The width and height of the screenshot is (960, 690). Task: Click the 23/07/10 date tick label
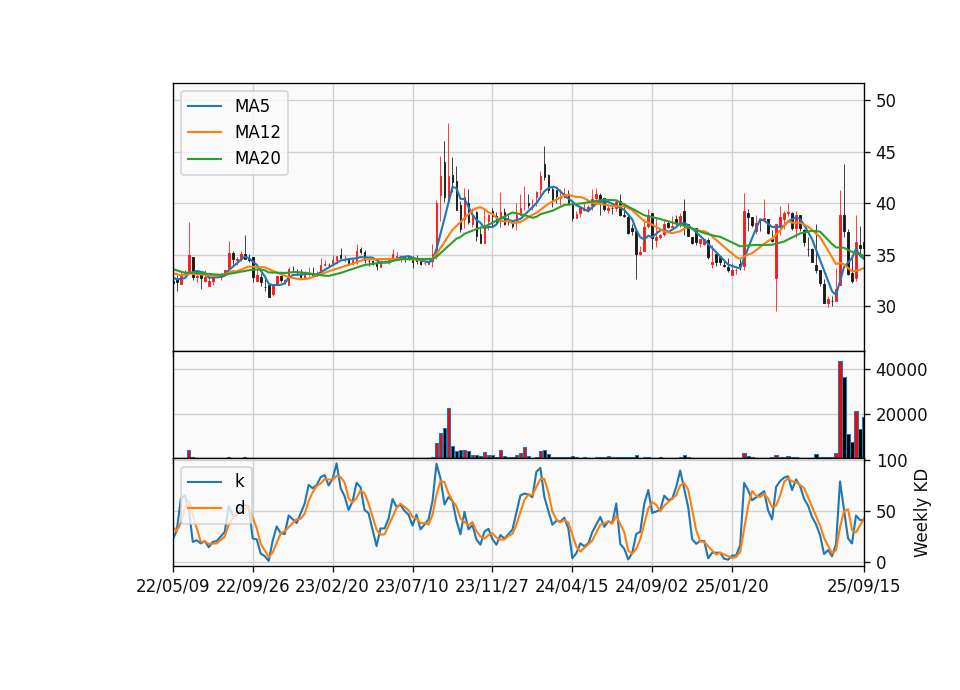(x=412, y=586)
